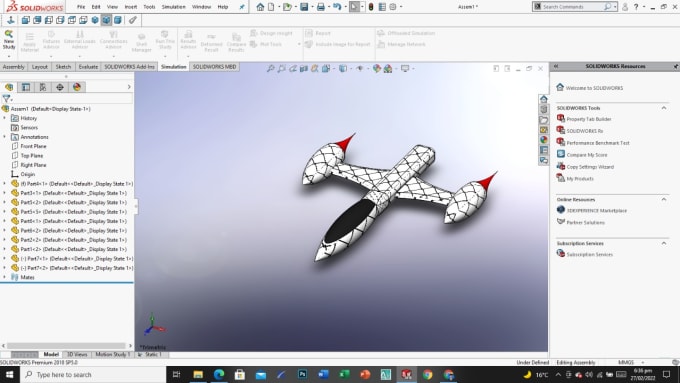The width and height of the screenshot is (680, 383).
Task: Select the Front Plane tree item
Action: point(33,146)
